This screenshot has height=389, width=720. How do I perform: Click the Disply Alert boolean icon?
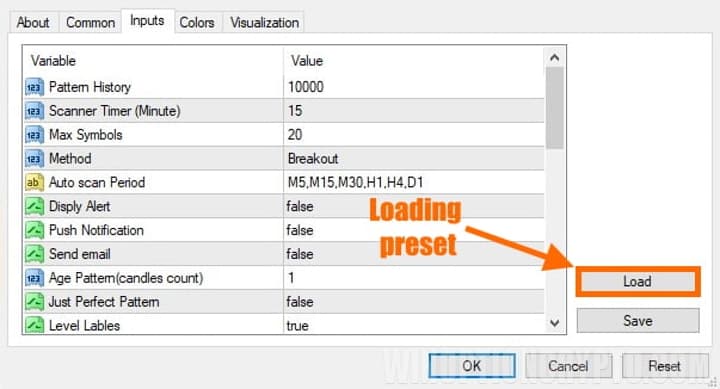pyautogui.click(x=34, y=206)
